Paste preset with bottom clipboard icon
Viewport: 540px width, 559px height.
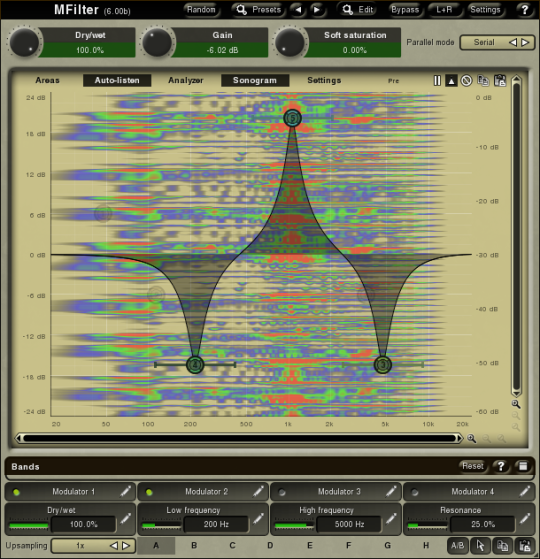(525, 545)
